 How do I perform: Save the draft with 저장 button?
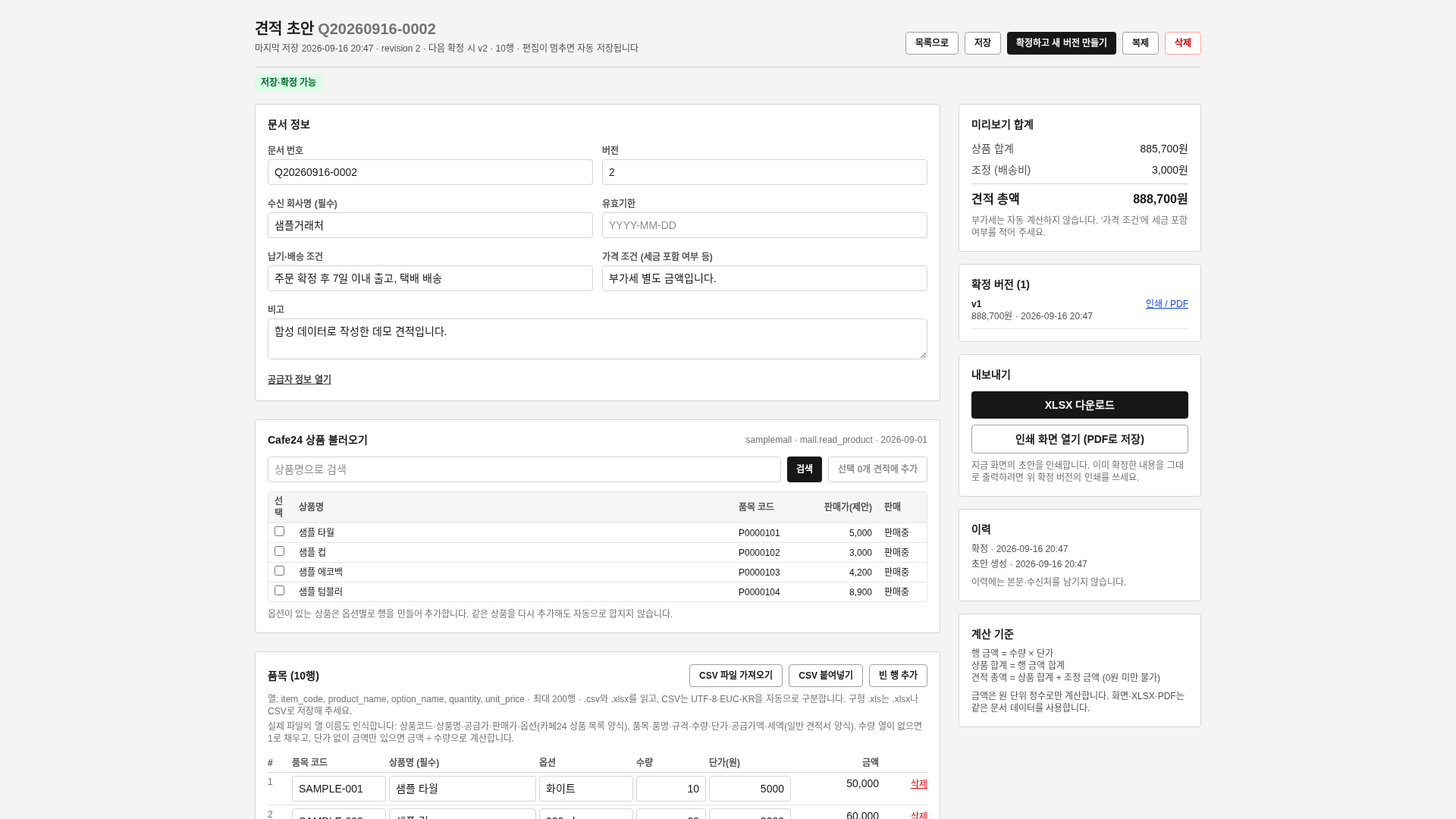click(982, 43)
